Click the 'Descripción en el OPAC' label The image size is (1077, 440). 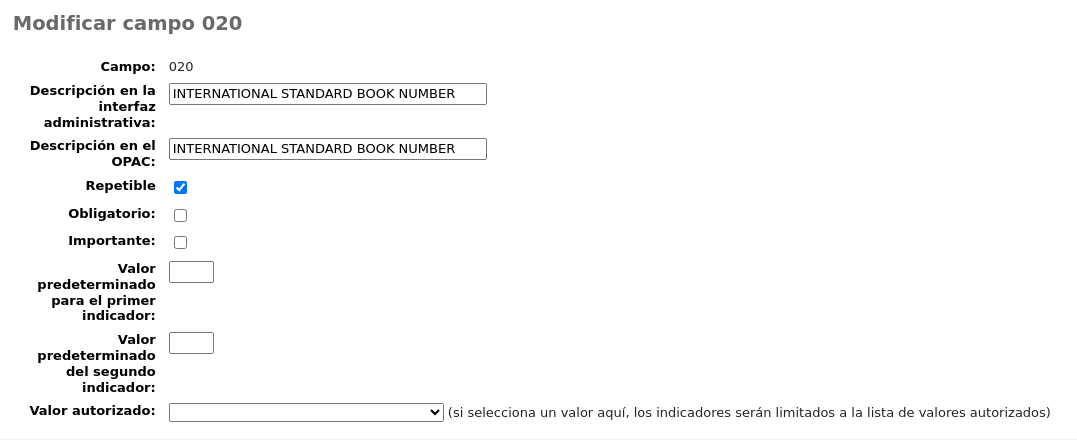[x=93, y=153]
